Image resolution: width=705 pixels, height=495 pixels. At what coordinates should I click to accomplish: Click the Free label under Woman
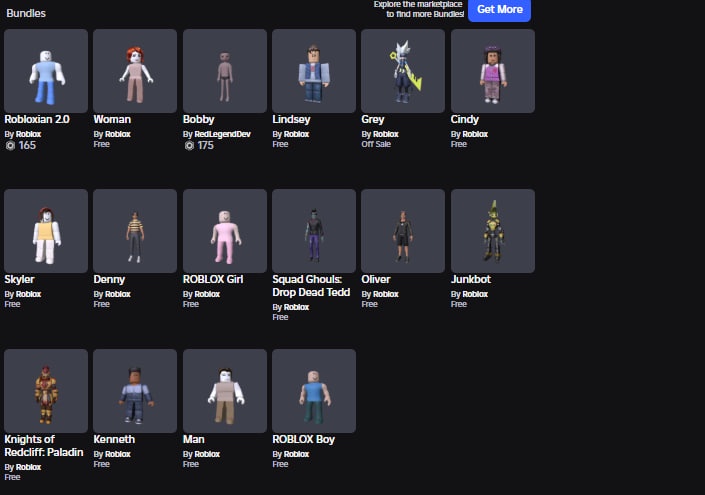[x=101, y=144]
